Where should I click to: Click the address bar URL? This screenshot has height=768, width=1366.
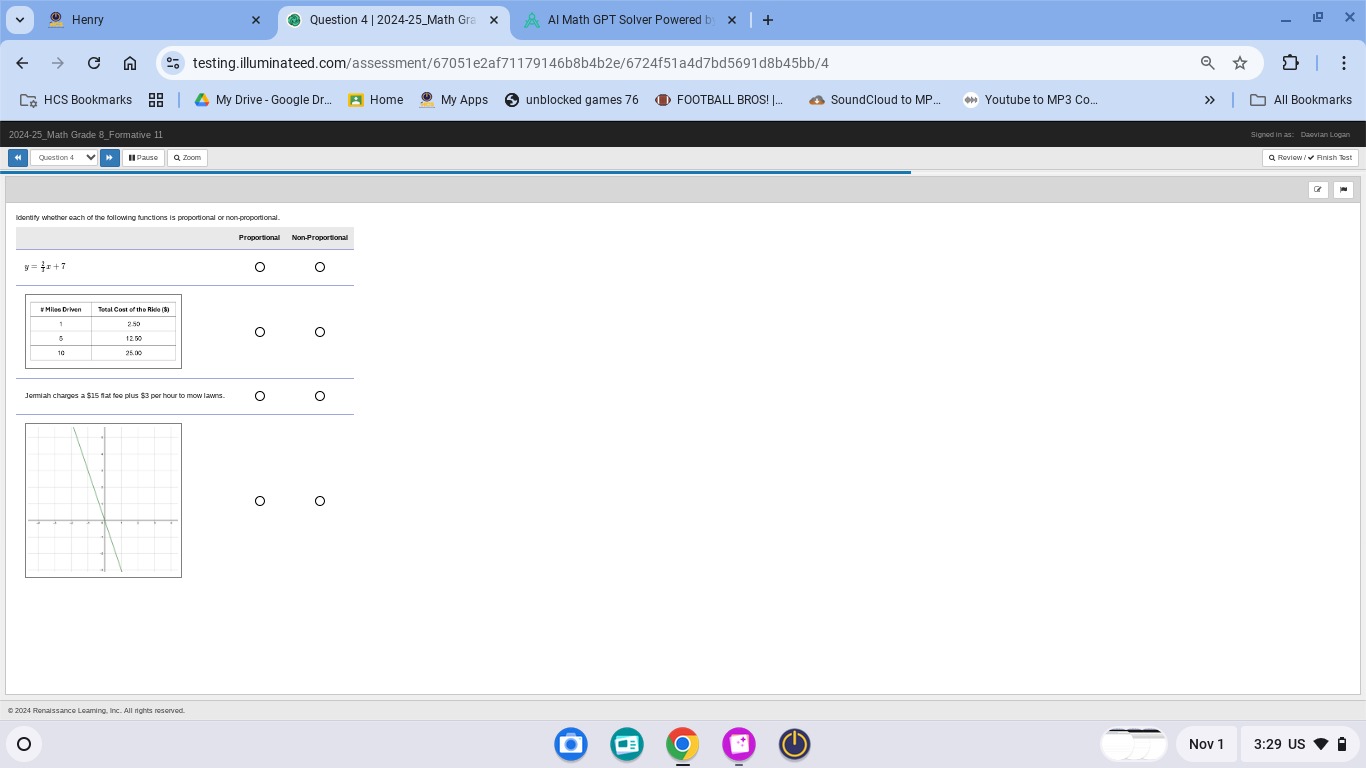pyautogui.click(x=511, y=63)
